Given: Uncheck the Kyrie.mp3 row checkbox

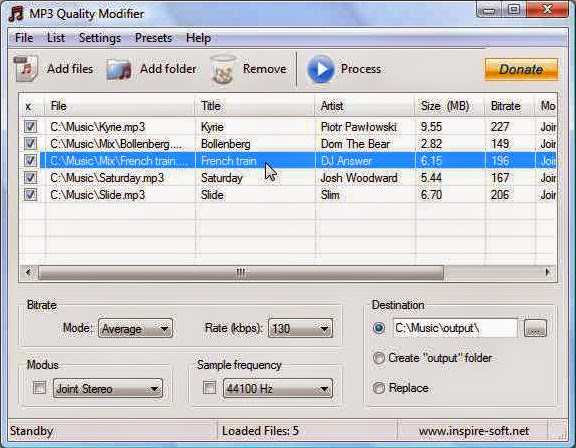Looking at the screenshot, I should 30,127.
